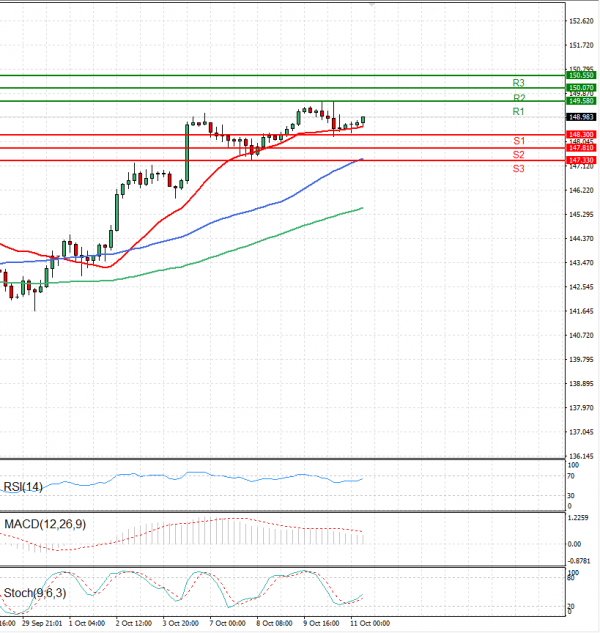
Task: Click the 146.220 price axis value
Action: pyautogui.click(x=581, y=190)
